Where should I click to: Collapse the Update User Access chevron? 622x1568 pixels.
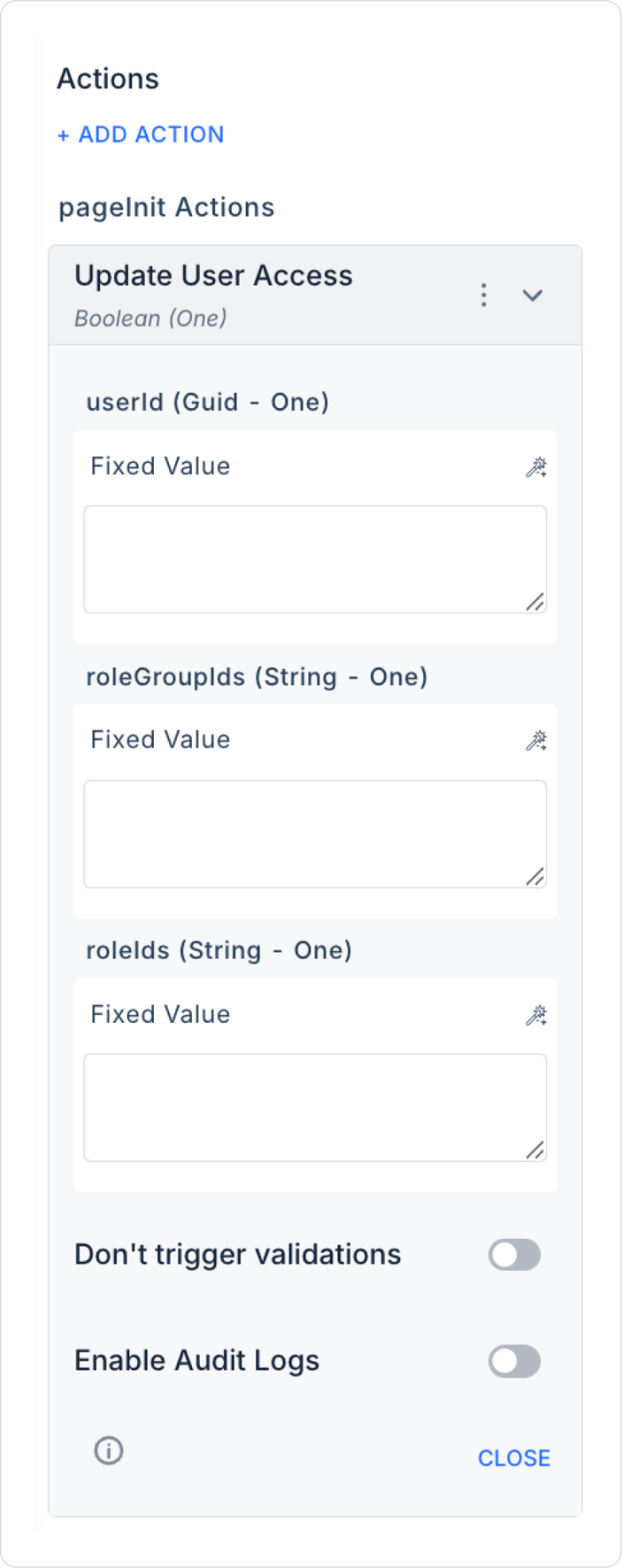532,295
